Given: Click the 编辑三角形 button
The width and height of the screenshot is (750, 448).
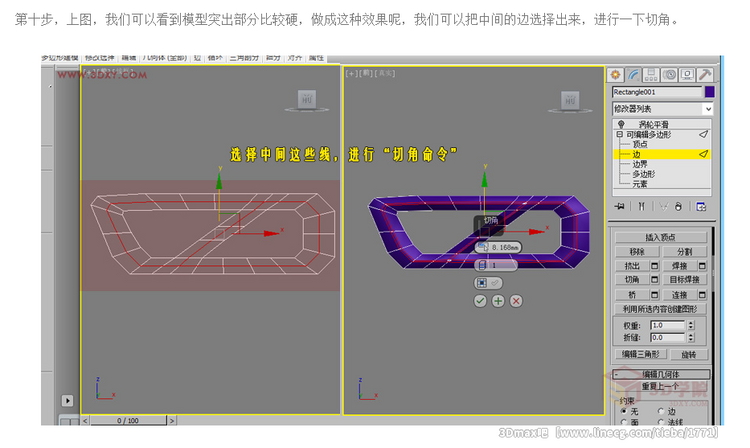Looking at the screenshot, I should tap(640, 354).
